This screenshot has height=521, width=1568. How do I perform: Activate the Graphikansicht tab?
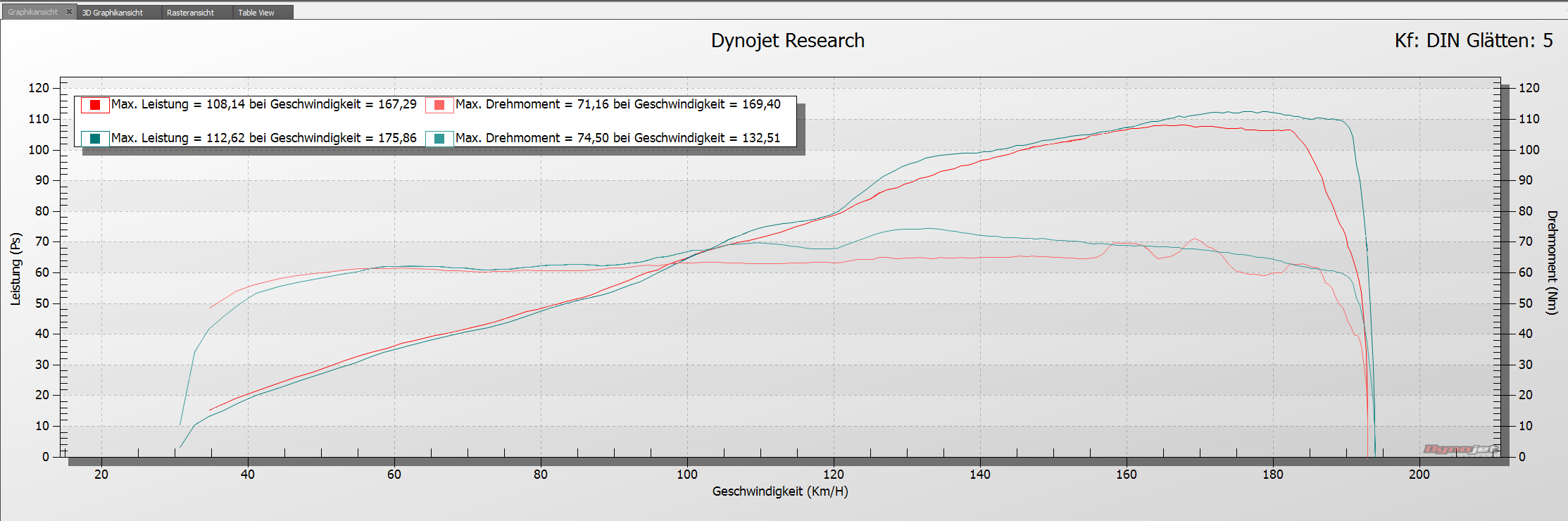(32, 12)
